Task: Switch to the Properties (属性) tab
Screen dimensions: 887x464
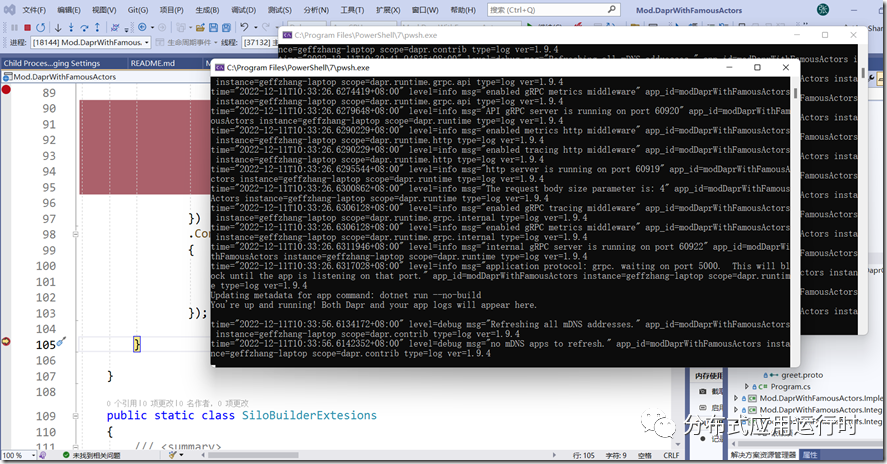Action: 810,454
